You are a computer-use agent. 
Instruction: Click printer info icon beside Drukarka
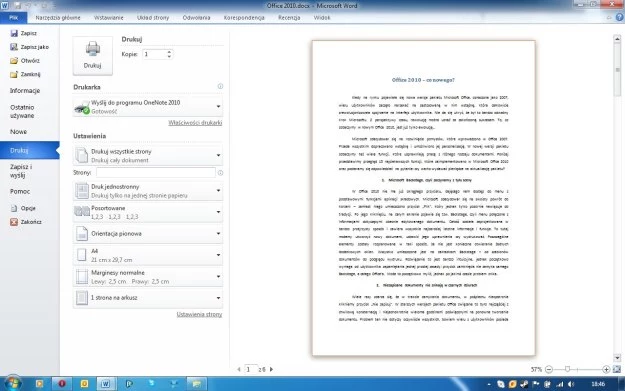[x=220, y=86]
